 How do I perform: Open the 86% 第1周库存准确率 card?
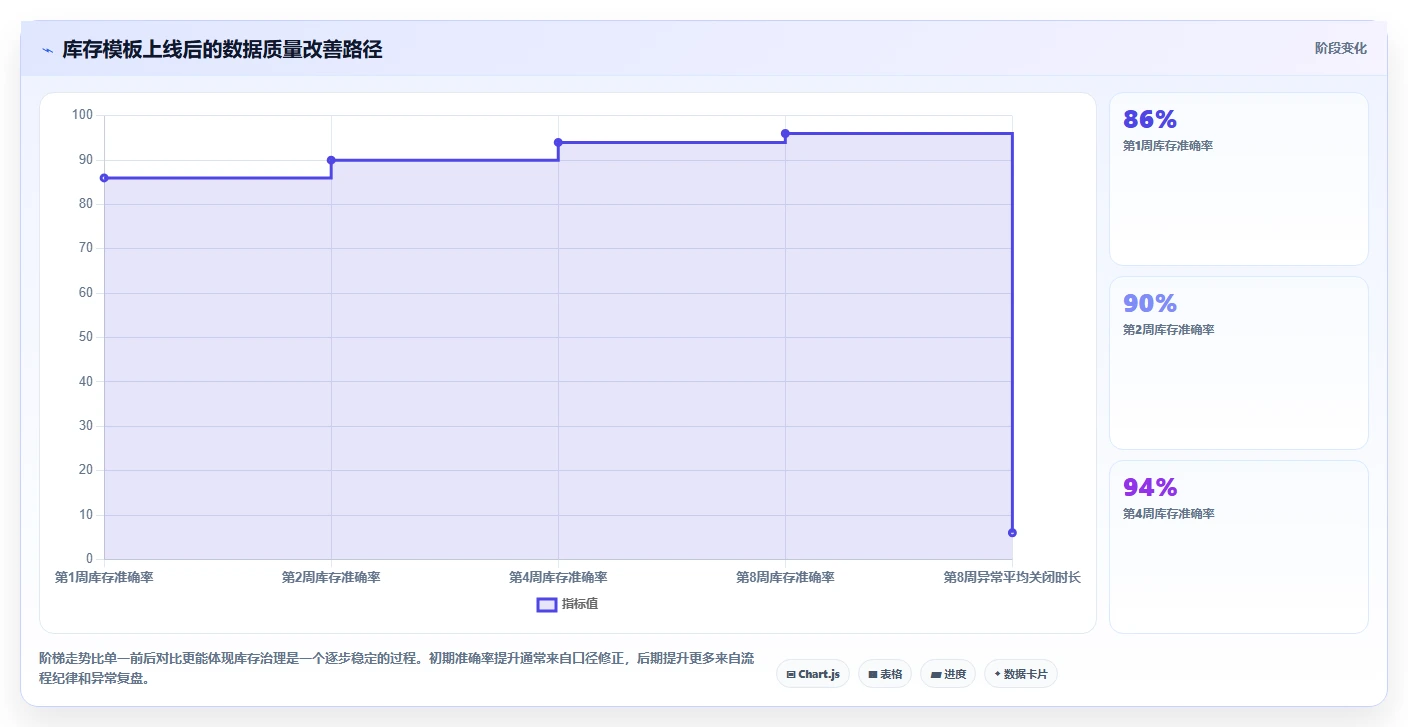pos(1239,179)
